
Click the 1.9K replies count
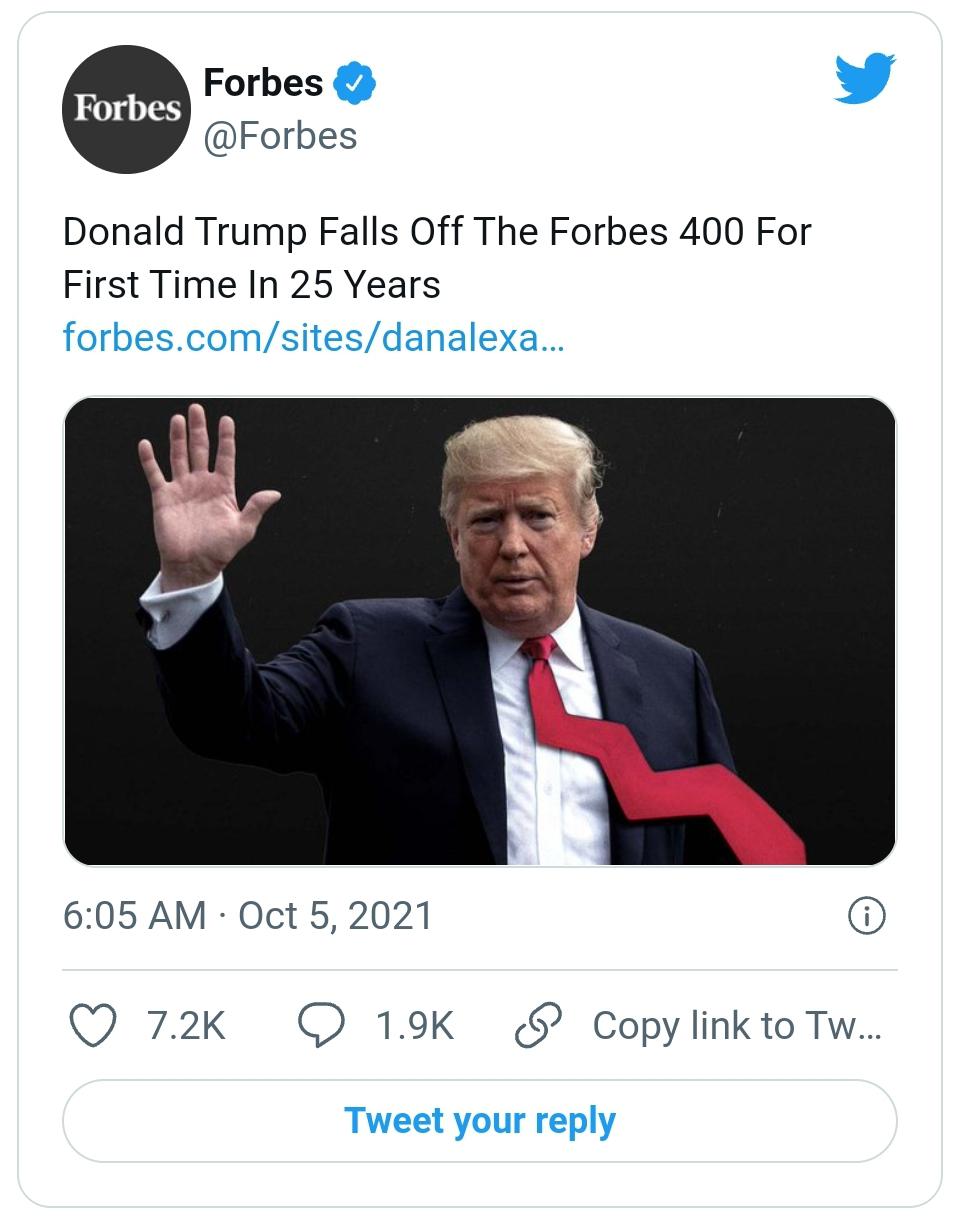tap(414, 1026)
